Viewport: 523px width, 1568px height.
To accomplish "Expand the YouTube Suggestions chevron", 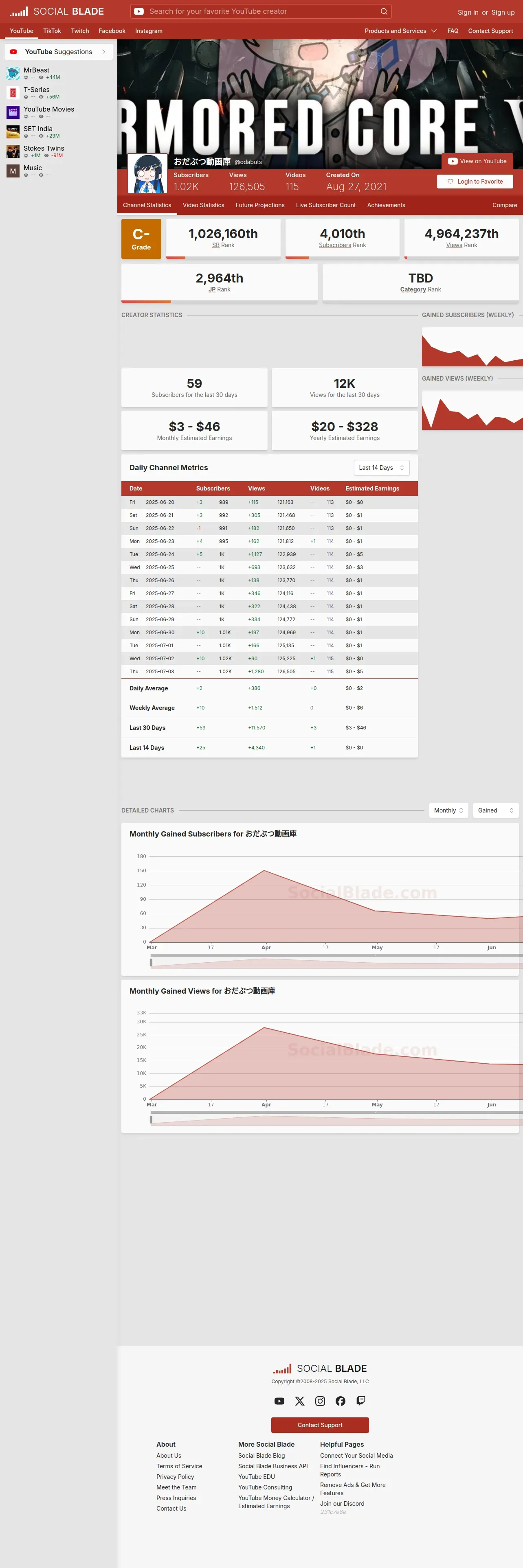I will [103, 52].
